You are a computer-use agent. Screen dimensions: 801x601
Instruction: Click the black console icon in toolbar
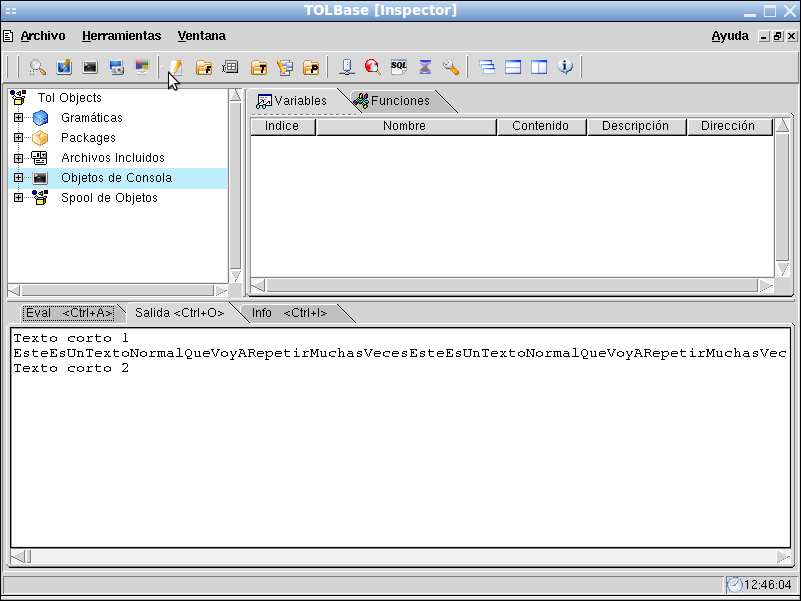point(90,67)
